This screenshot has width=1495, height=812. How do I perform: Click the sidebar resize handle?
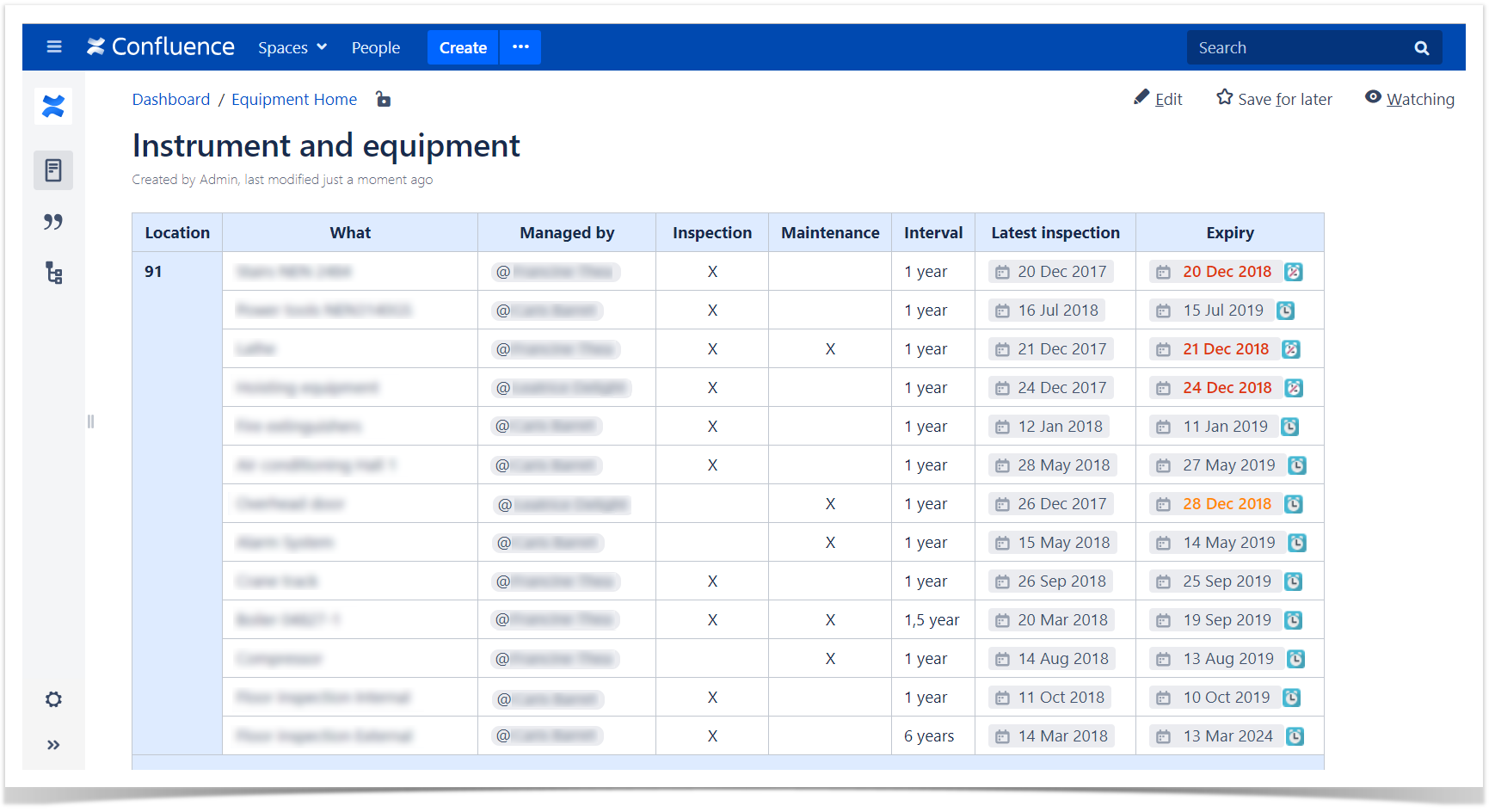pyautogui.click(x=90, y=421)
